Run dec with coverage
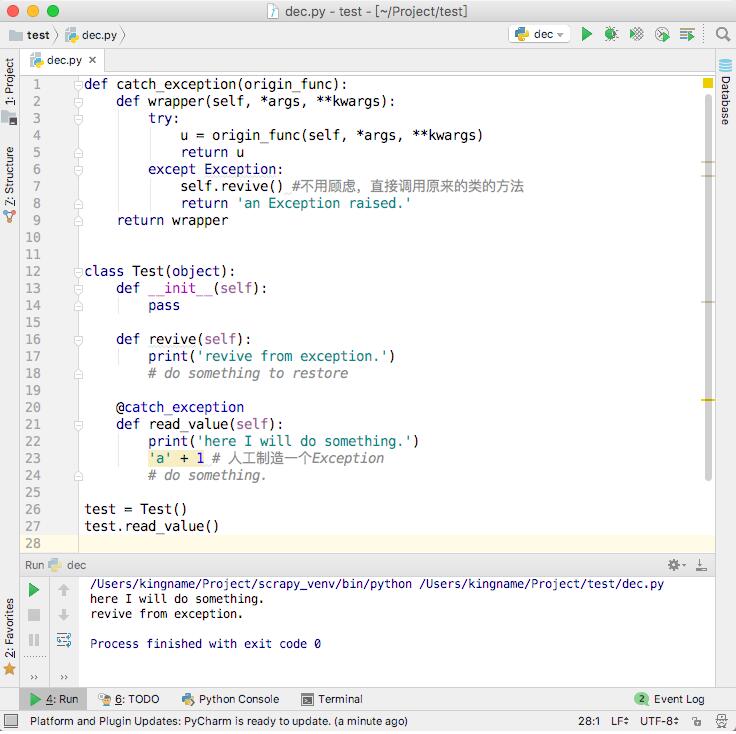Screen dimensions: 736x734 coord(636,34)
